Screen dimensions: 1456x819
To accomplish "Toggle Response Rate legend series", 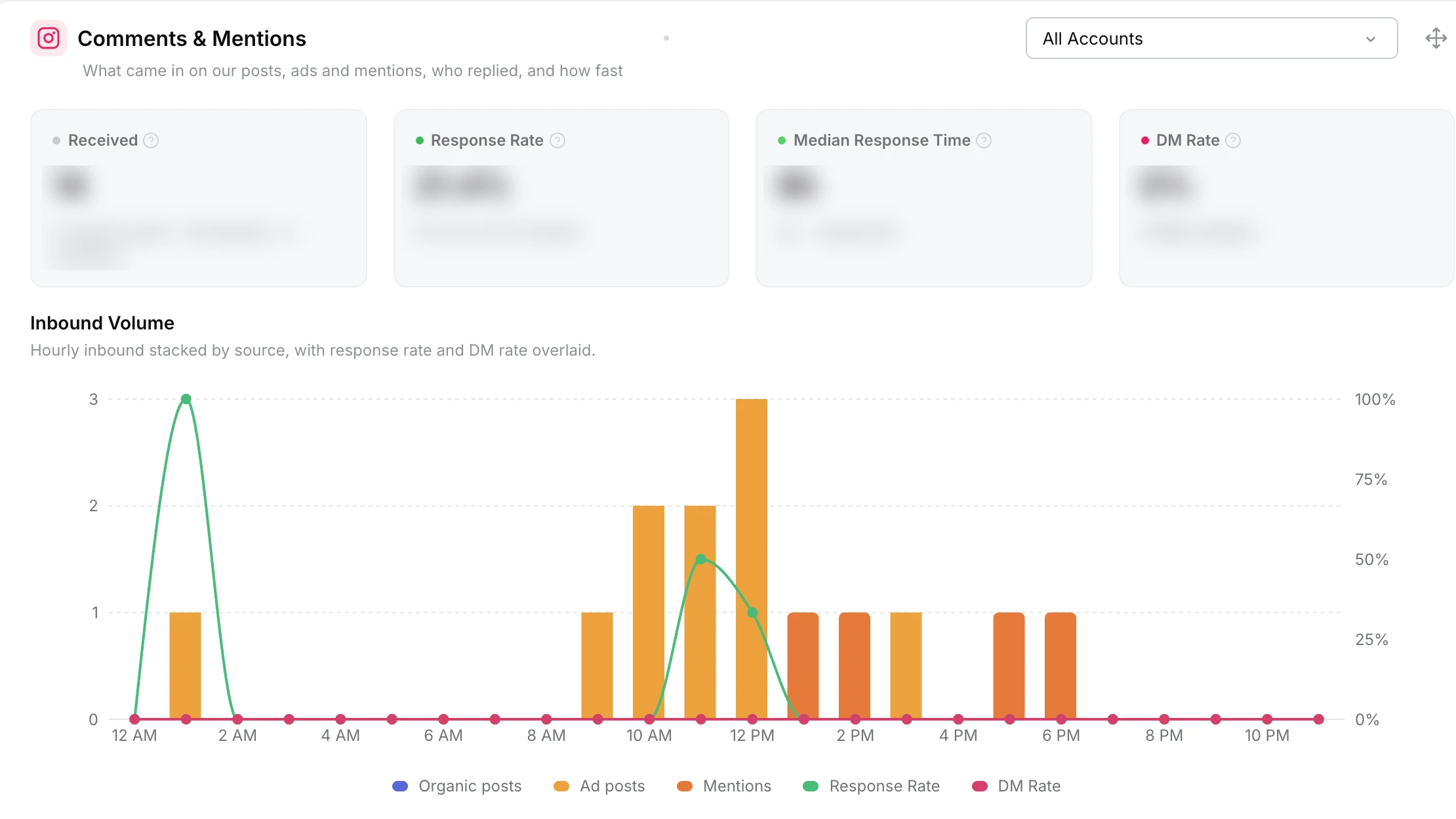I will click(x=871, y=786).
